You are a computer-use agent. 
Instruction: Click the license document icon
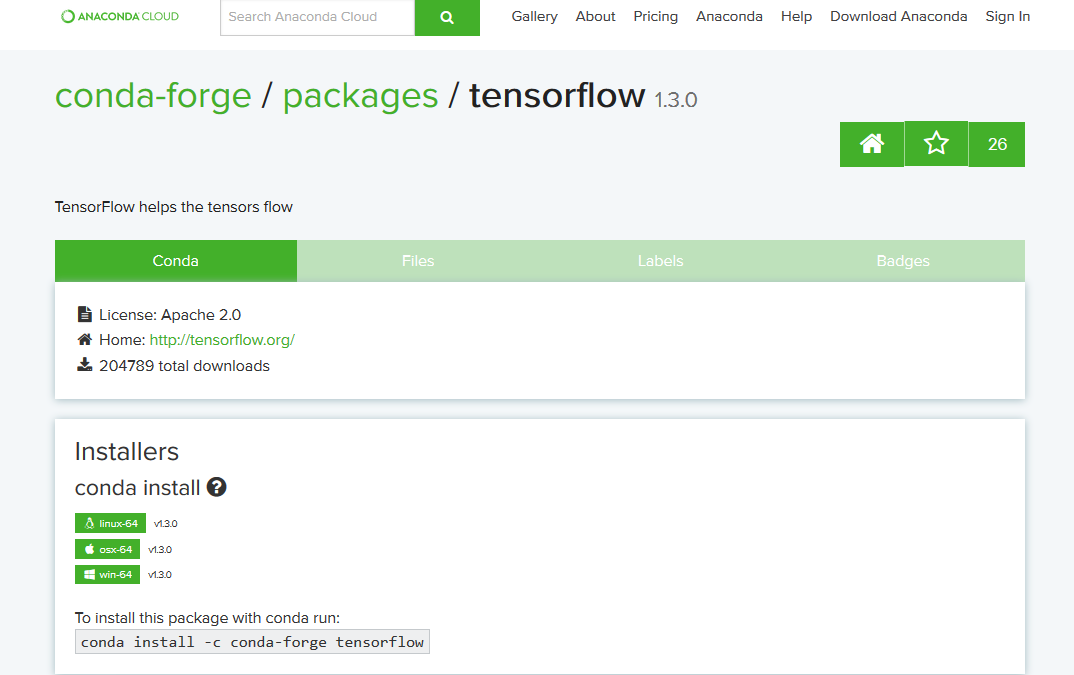84,315
